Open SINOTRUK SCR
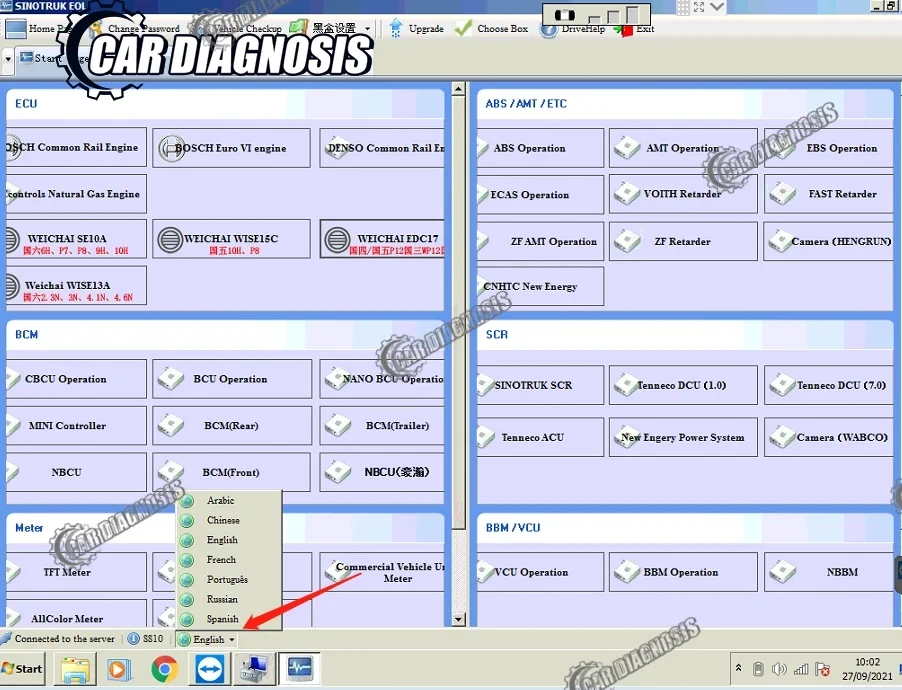 pos(540,385)
